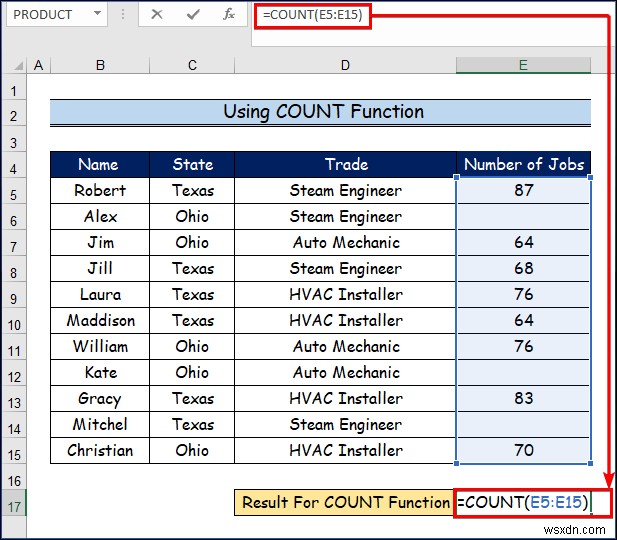Screen dimensions: 617x540
Task: Click the 'Number of Jobs' header cell
Action: (523, 165)
